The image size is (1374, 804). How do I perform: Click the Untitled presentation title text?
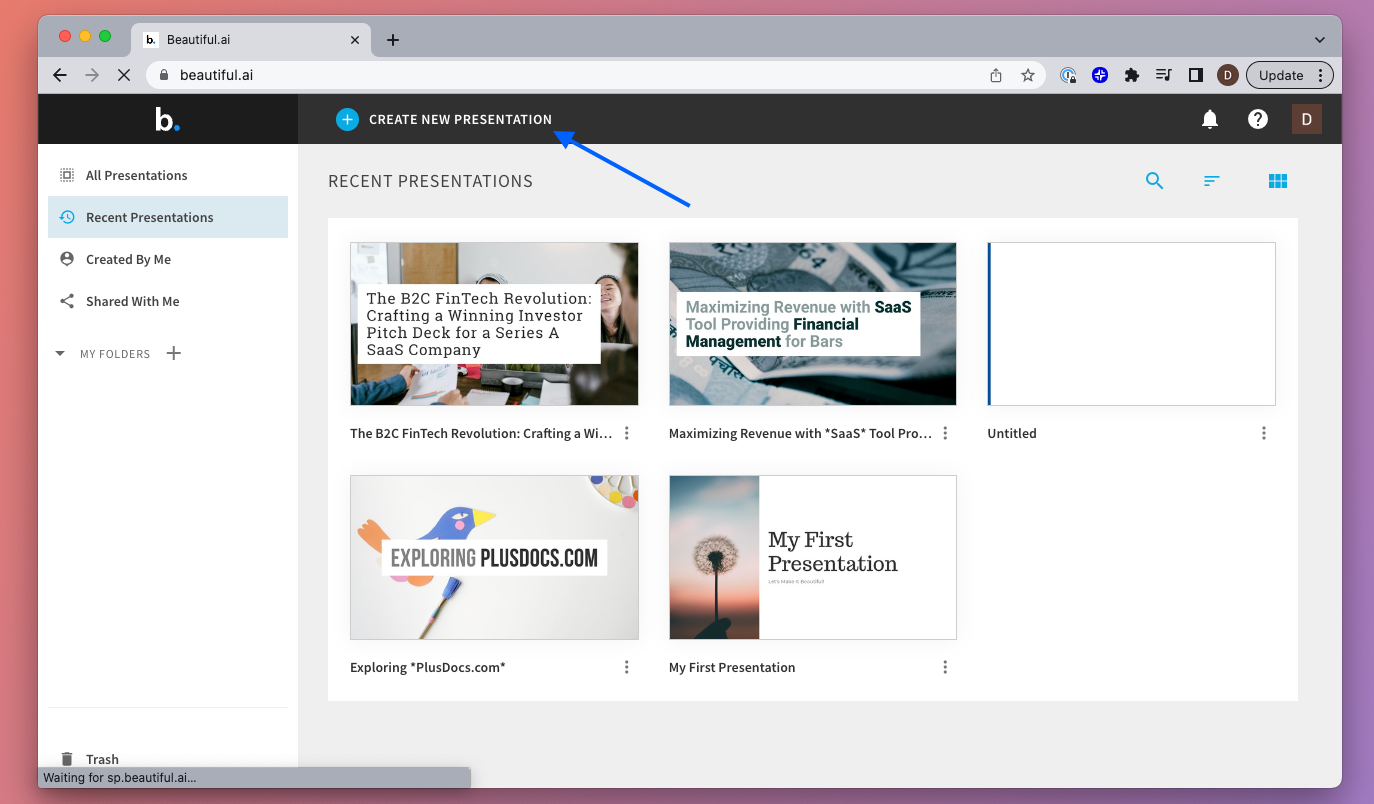(x=1012, y=433)
